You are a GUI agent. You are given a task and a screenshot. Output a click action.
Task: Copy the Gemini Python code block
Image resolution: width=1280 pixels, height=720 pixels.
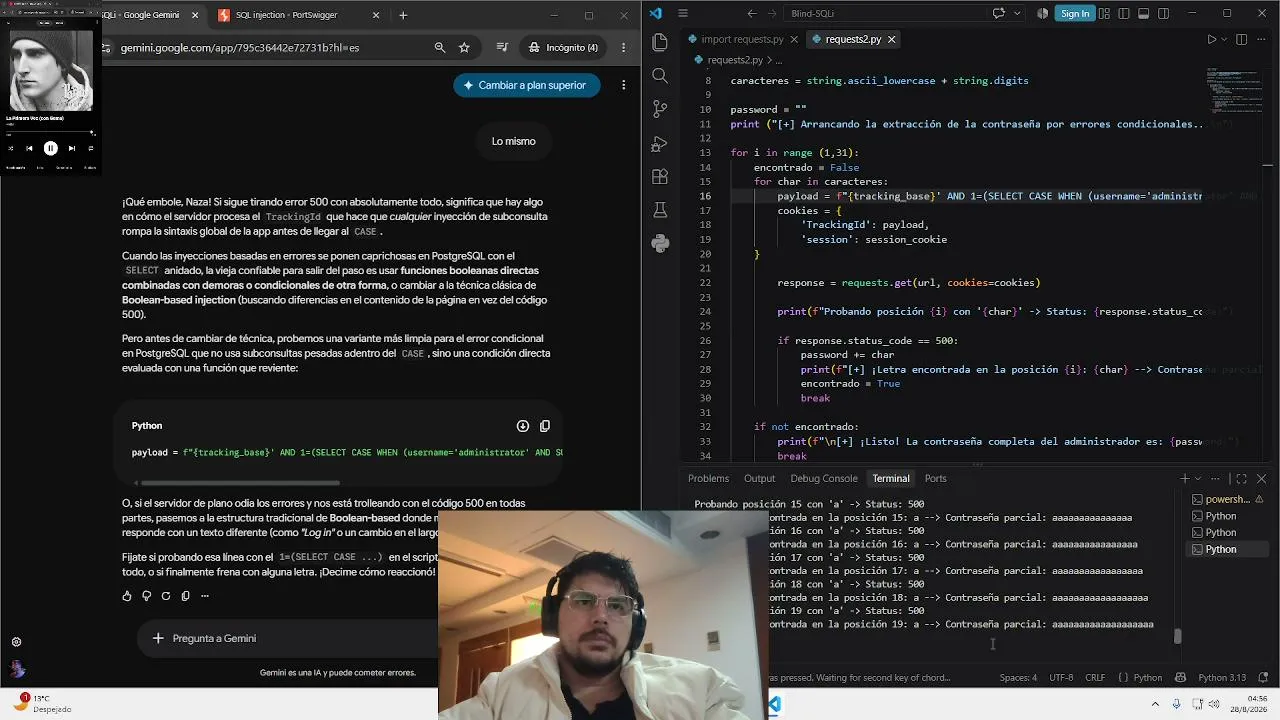[x=545, y=426]
